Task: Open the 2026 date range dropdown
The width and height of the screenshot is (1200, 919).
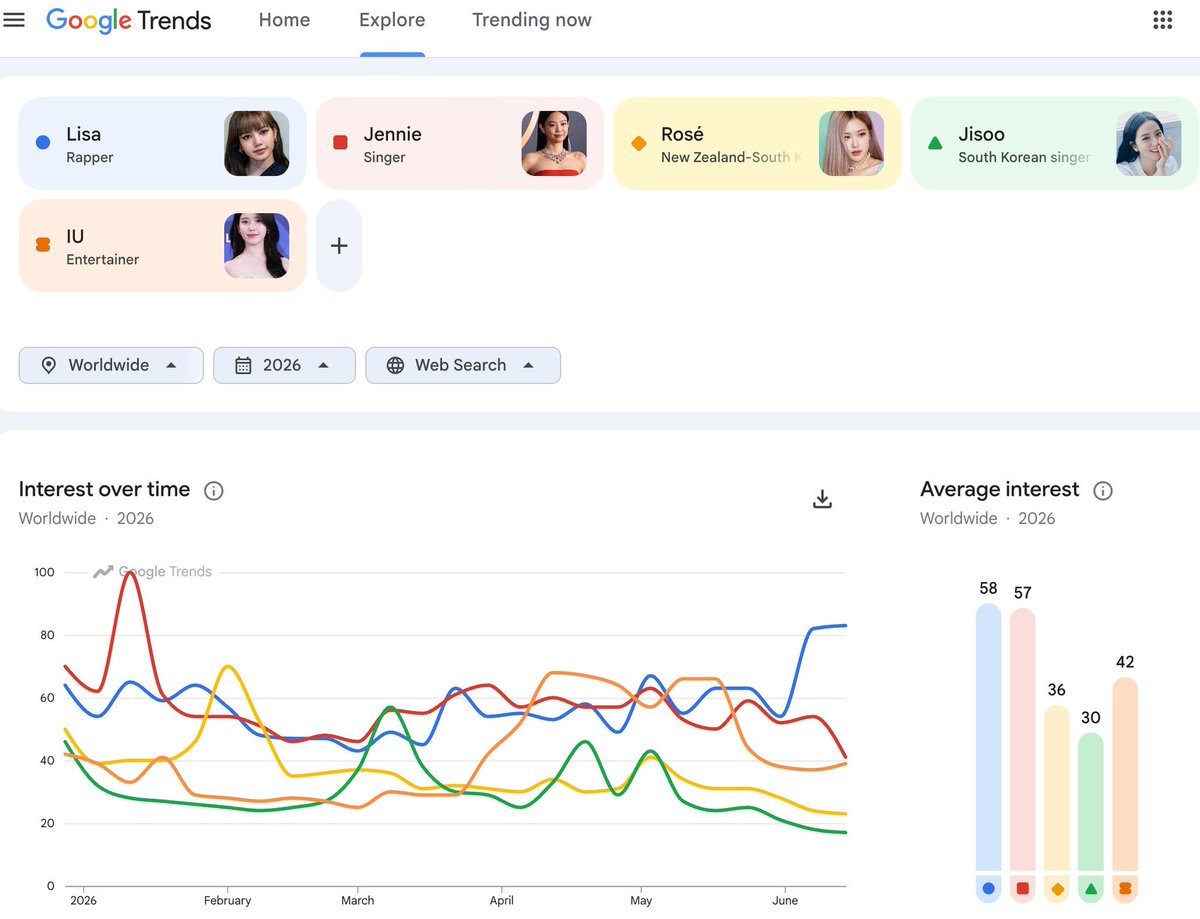Action: [x=284, y=365]
